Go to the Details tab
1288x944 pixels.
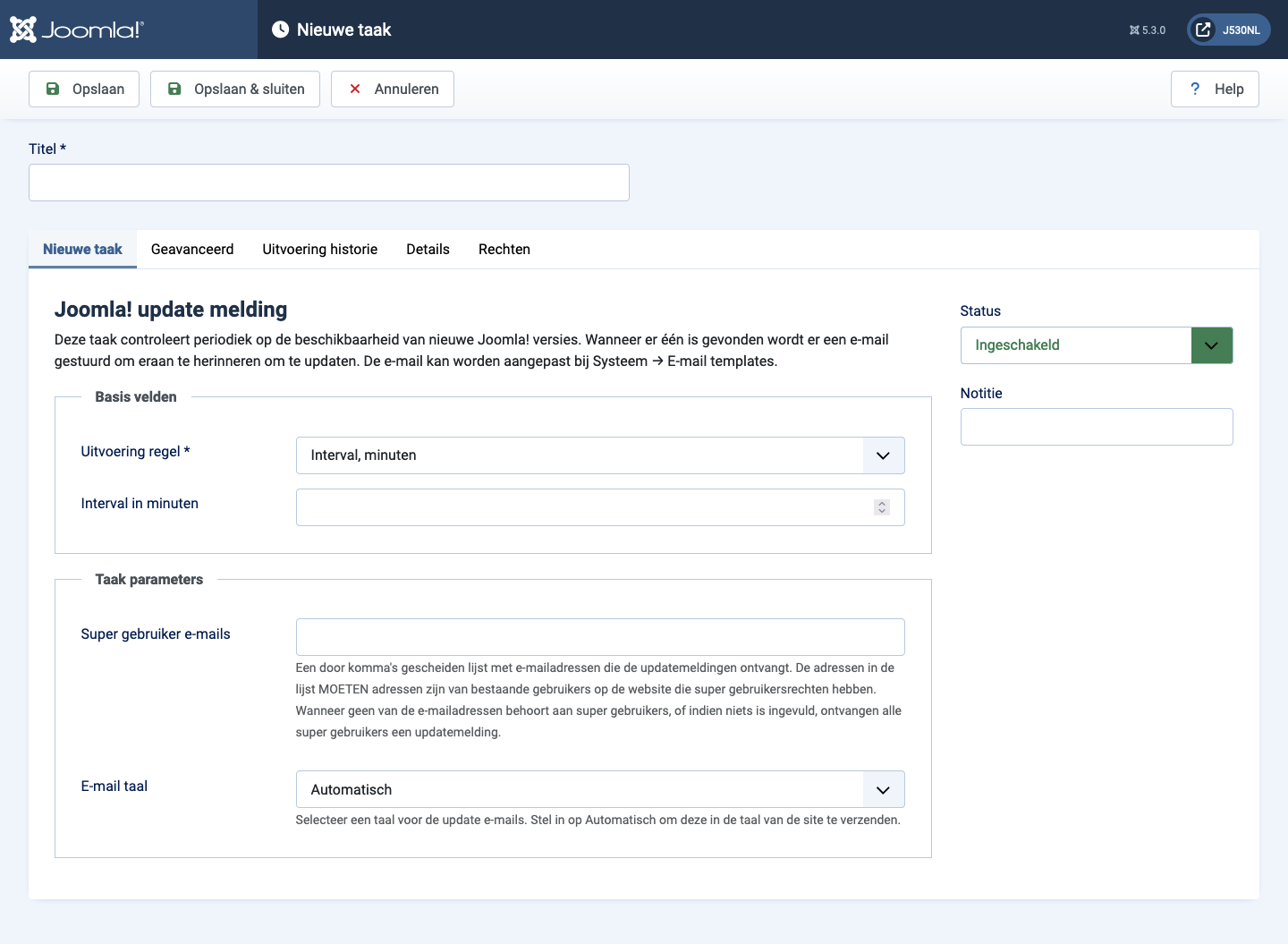click(x=428, y=249)
